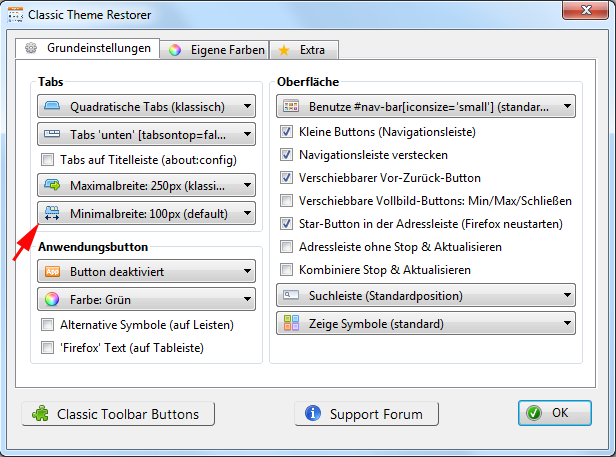Uncheck 'Kleine Buttons (Navigationsleiste)'

(x=288, y=132)
